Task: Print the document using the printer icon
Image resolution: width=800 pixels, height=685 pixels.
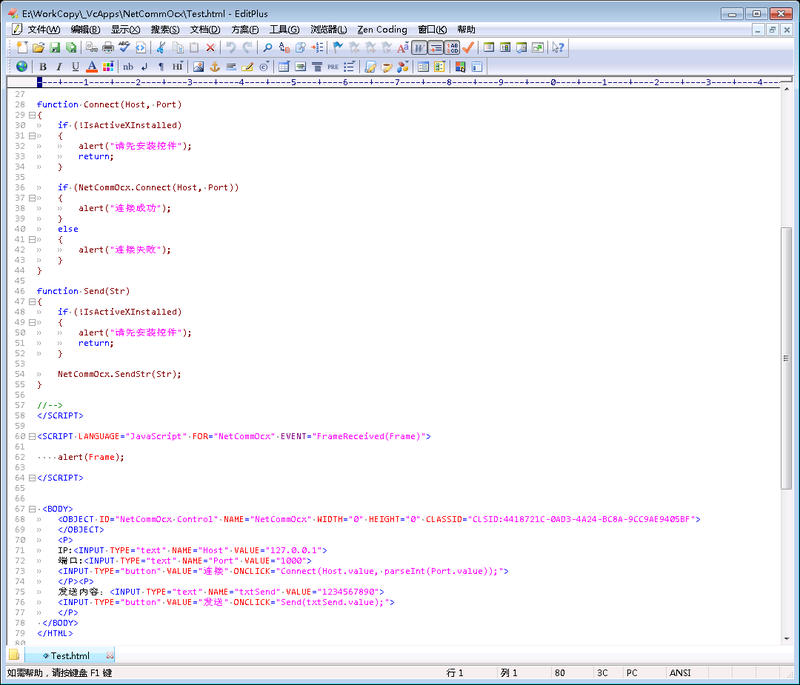Action: coord(108,48)
